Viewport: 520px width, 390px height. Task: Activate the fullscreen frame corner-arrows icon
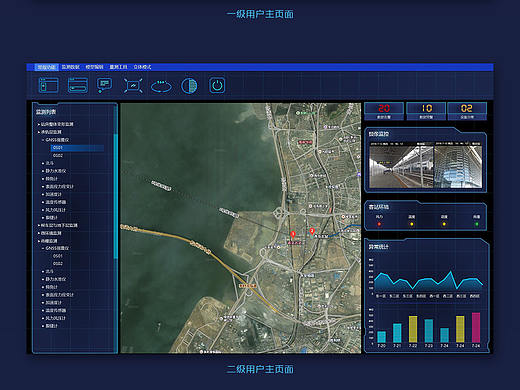pyautogui.click(x=133, y=86)
